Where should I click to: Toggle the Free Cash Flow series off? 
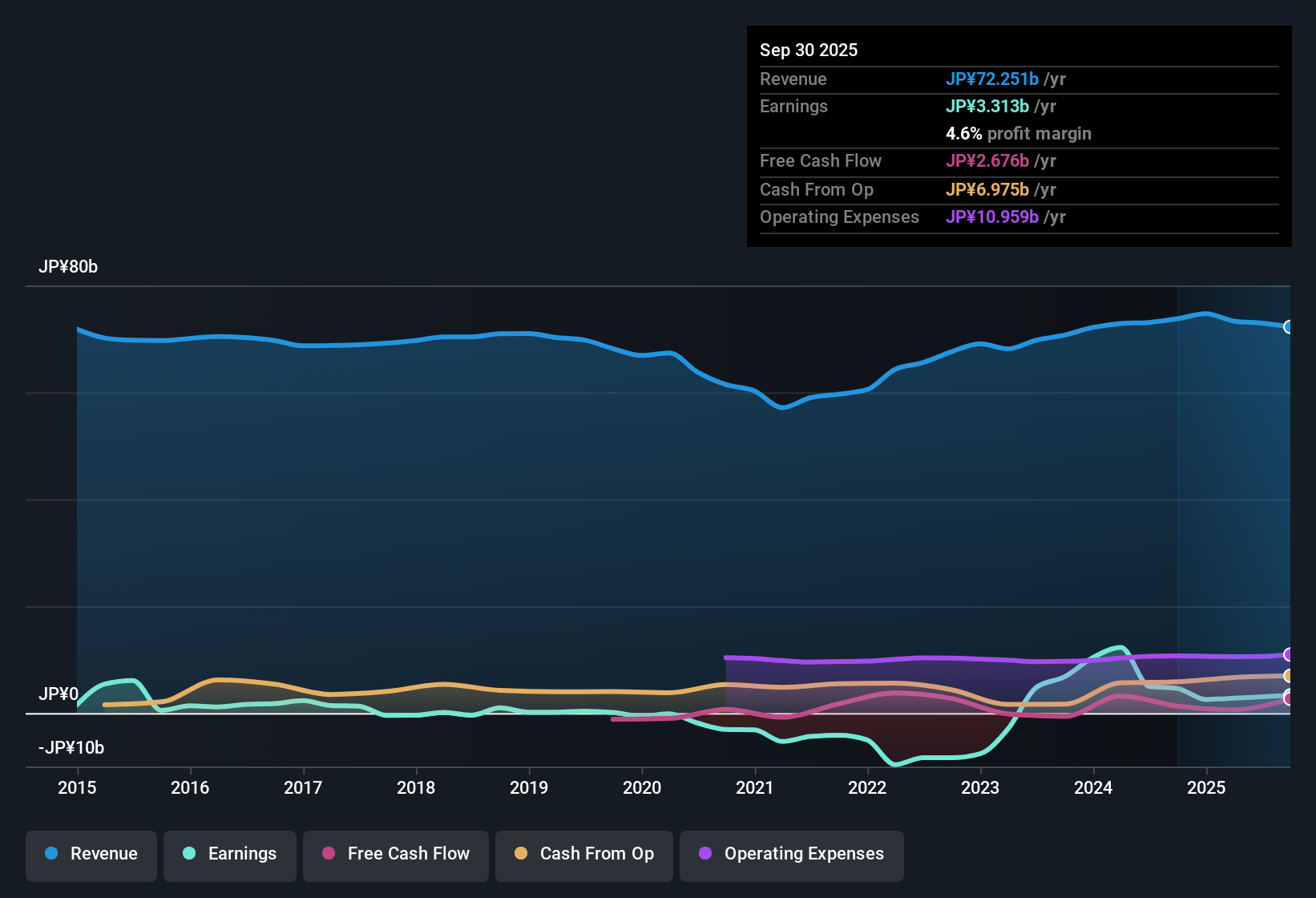click(395, 854)
